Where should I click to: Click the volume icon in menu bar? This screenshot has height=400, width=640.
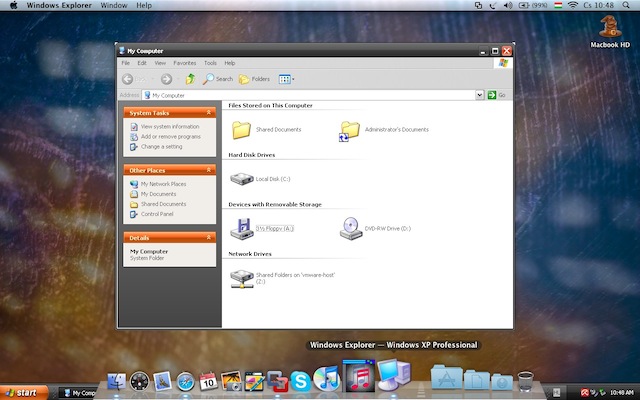(508, 5)
